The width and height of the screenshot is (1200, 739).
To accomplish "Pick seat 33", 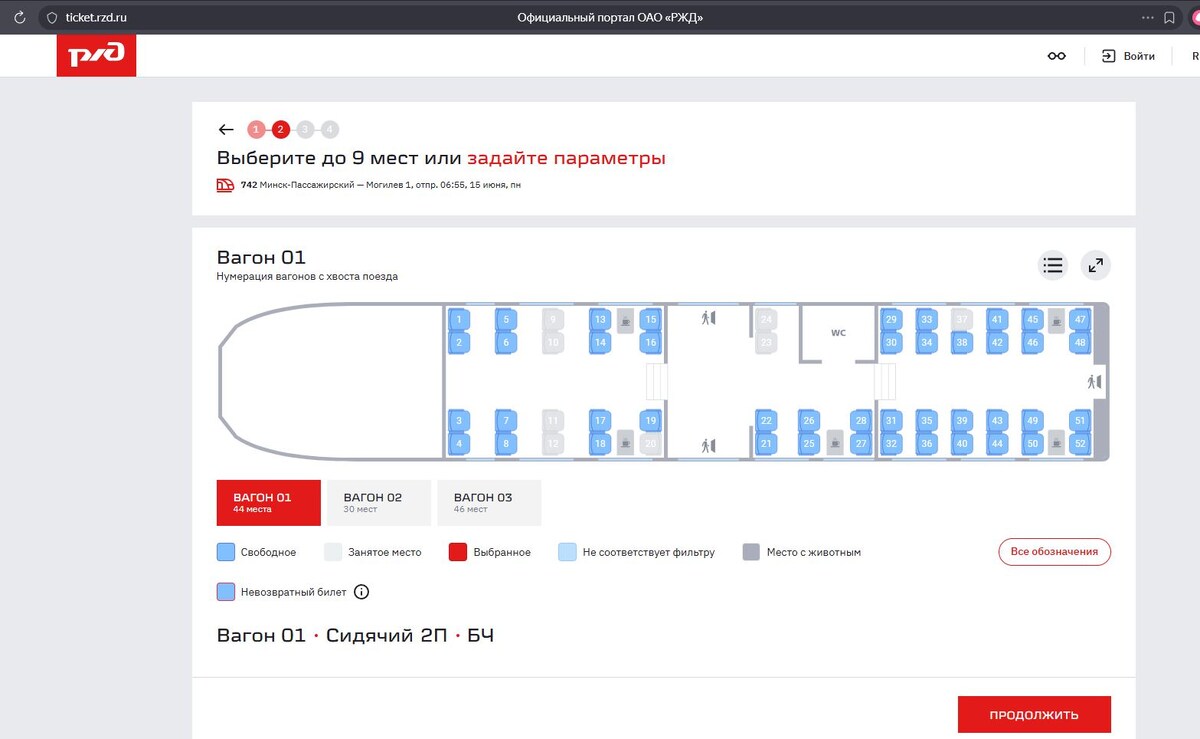I will point(927,320).
